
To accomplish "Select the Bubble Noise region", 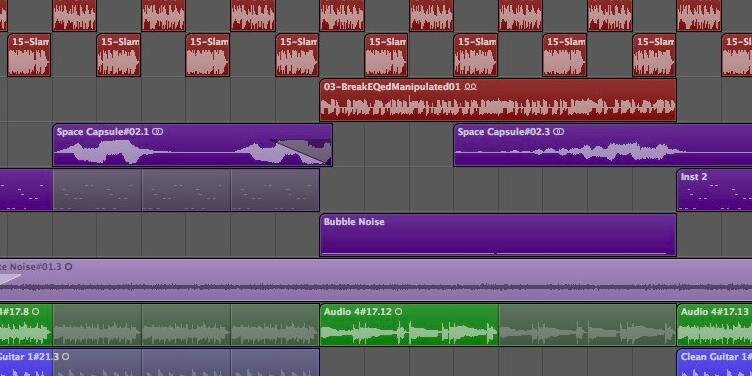I will tap(498, 235).
